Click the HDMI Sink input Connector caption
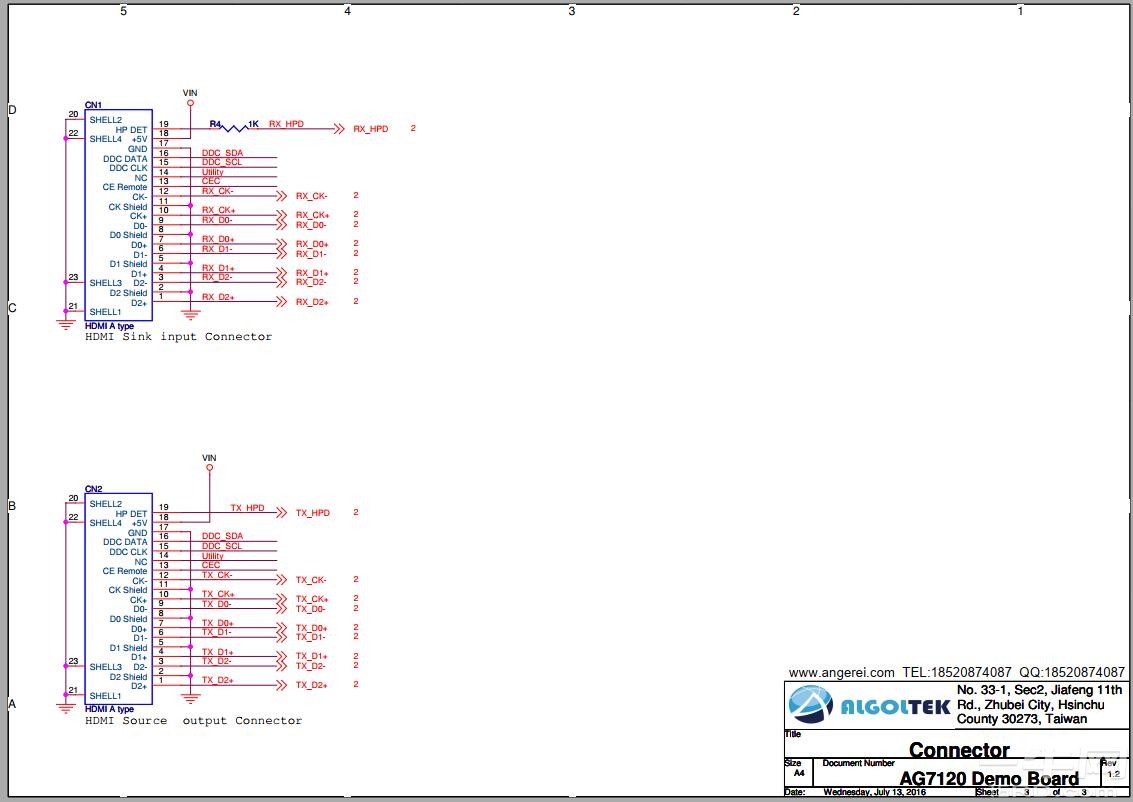 pyautogui.click(x=178, y=337)
